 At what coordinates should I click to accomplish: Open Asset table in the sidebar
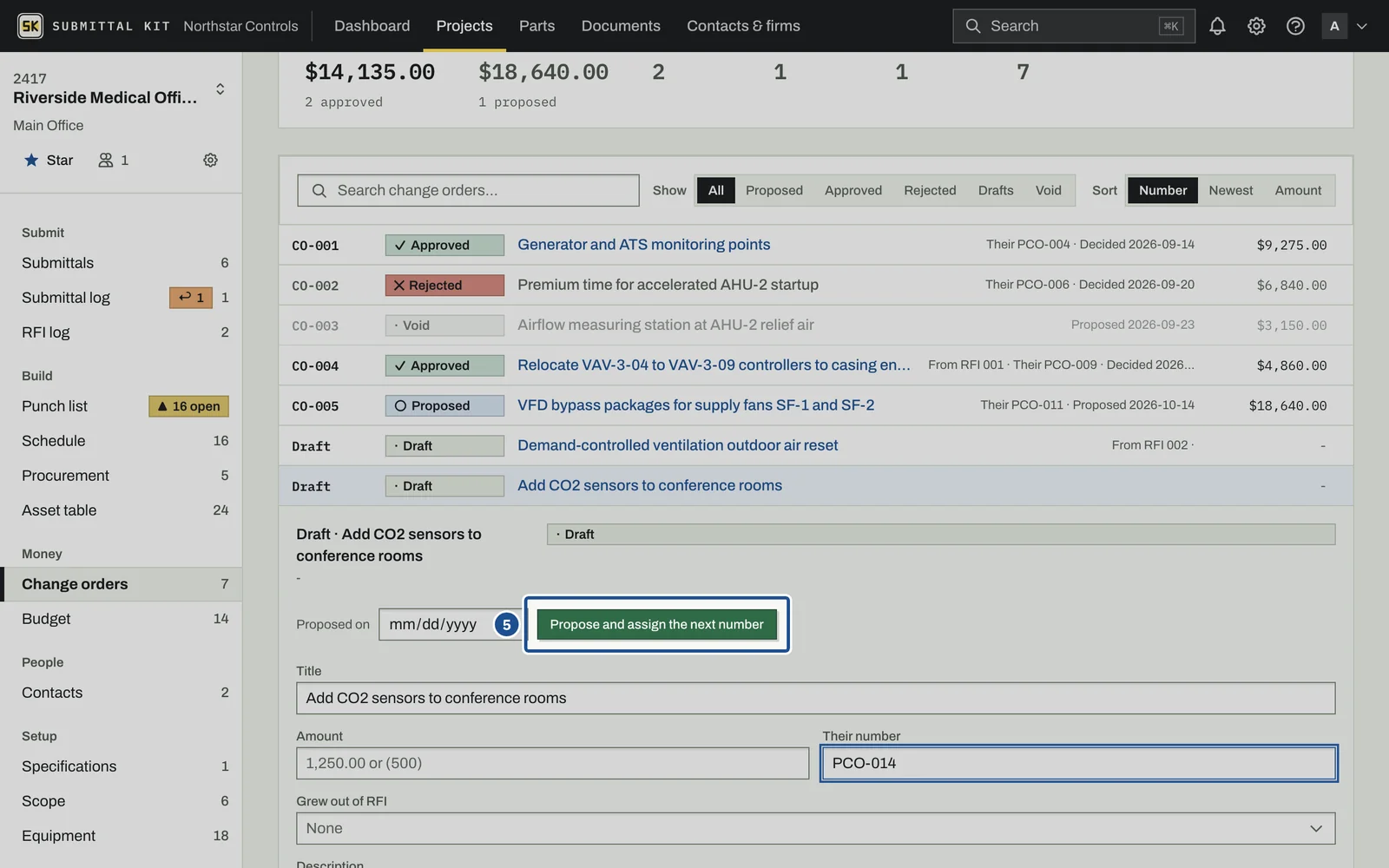coord(122,510)
